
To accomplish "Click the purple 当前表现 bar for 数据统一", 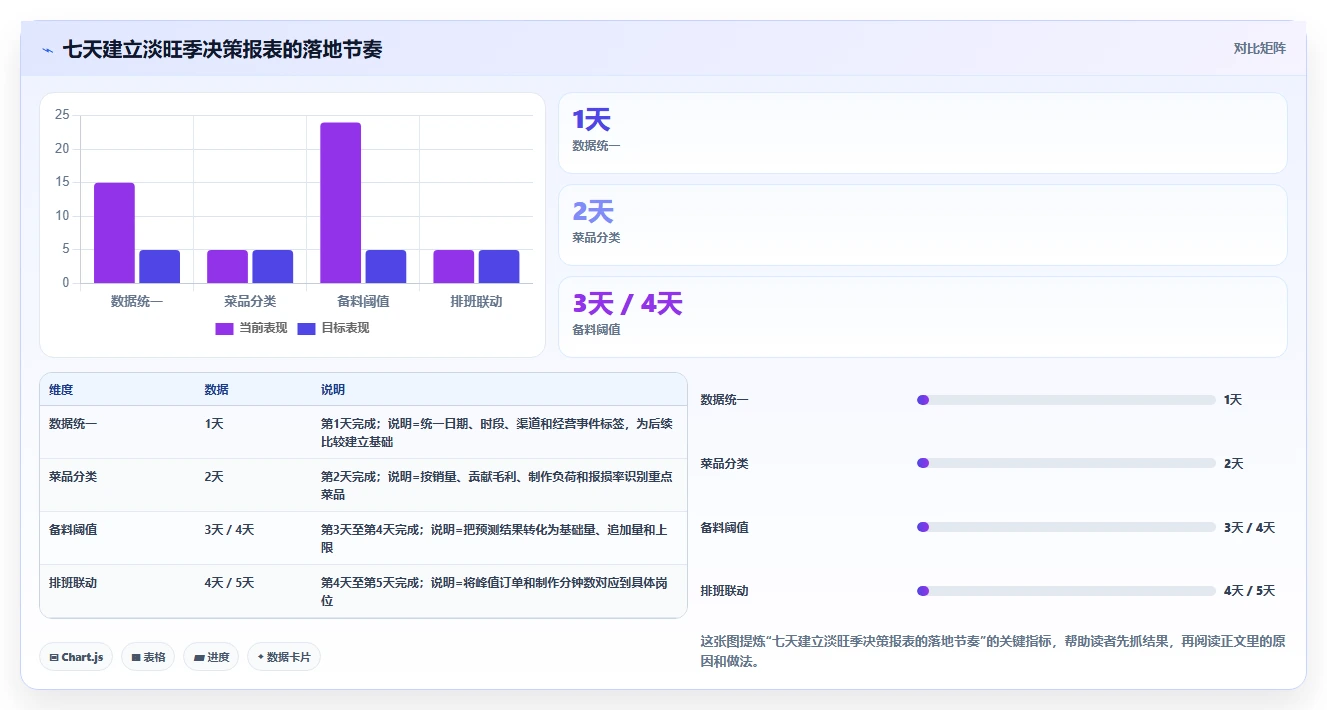I will point(114,233).
